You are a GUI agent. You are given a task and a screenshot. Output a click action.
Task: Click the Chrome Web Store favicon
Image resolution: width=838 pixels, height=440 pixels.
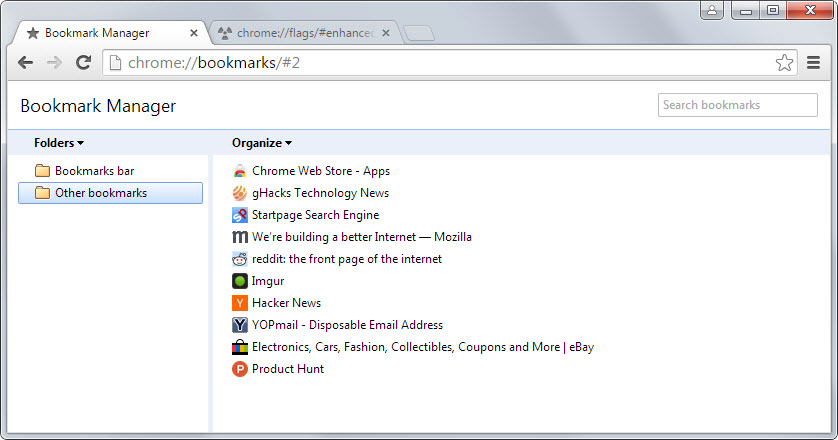pos(239,171)
